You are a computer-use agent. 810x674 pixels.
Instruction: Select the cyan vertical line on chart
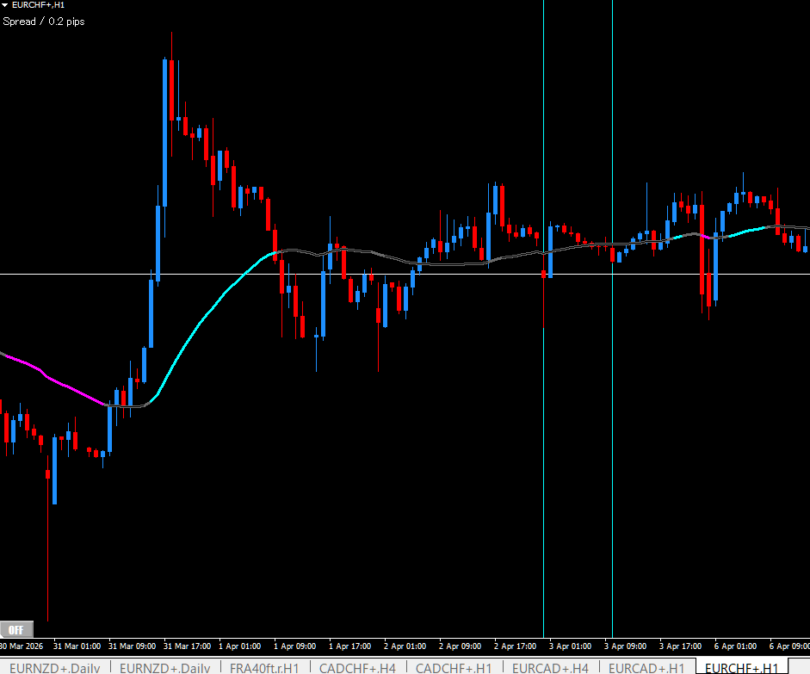coord(612,150)
